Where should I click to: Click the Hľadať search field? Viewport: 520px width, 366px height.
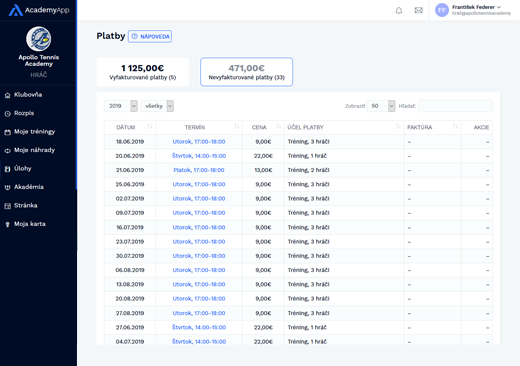coord(455,106)
